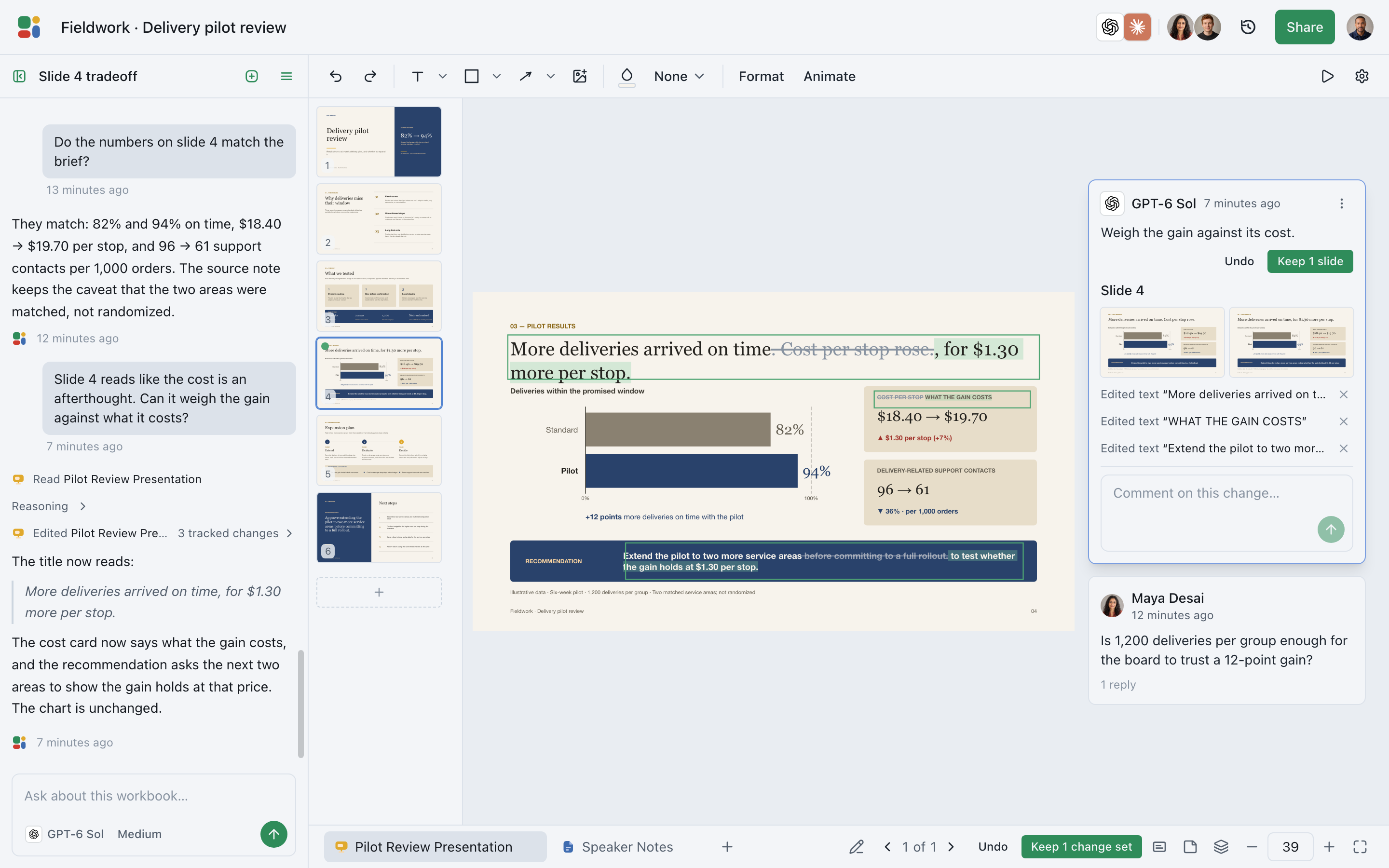Zoom in with plus button
Viewport: 1389px width, 868px height.
pyautogui.click(x=1329, y=847)
